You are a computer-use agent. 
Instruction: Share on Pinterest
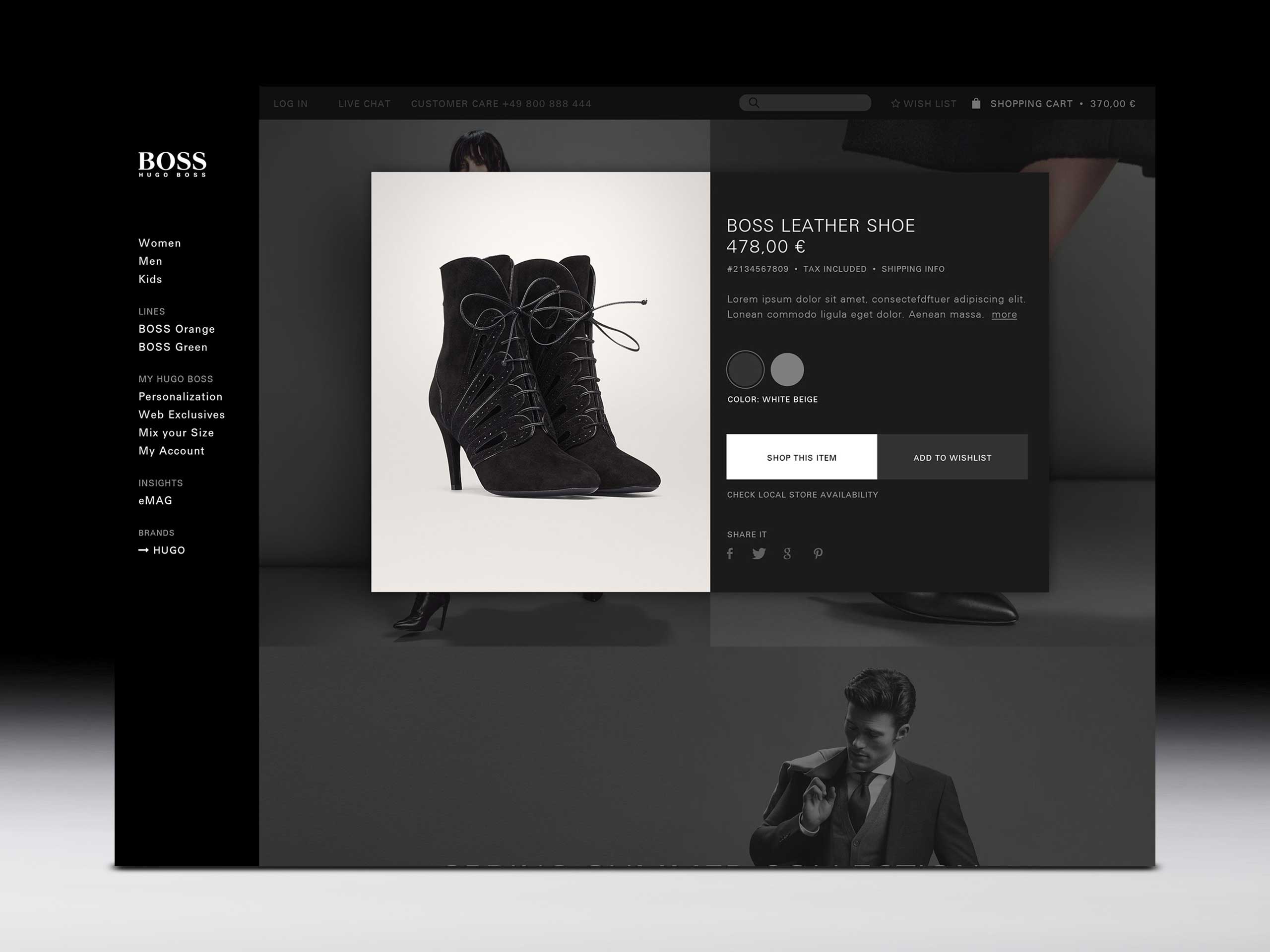pos(818,553)
